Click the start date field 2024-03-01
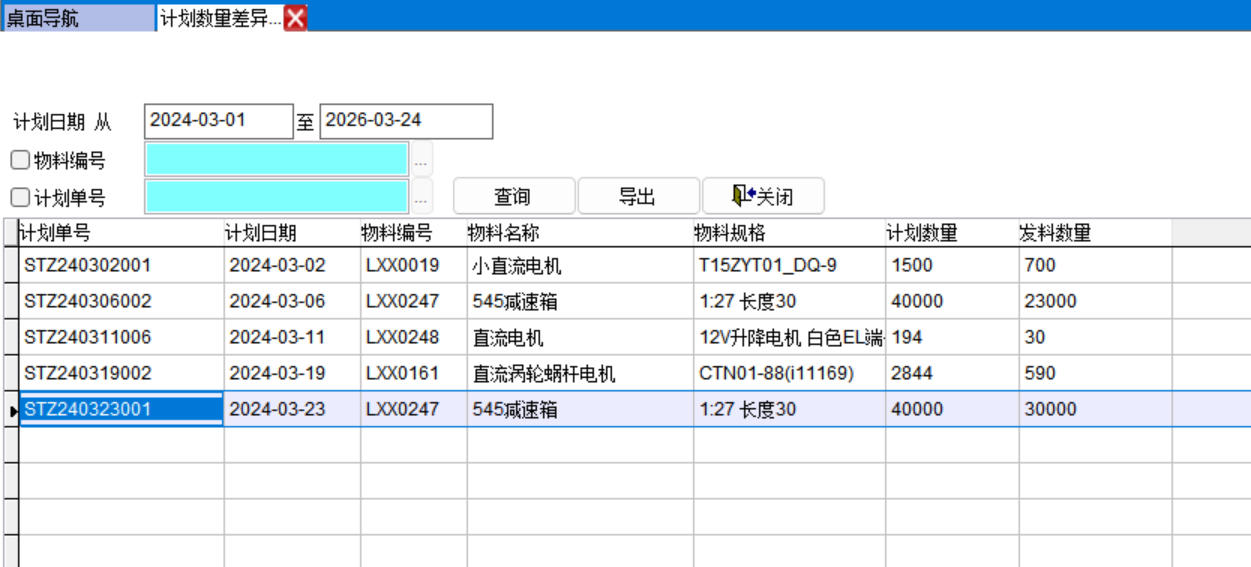1251x567 pixels. [218, 121]
